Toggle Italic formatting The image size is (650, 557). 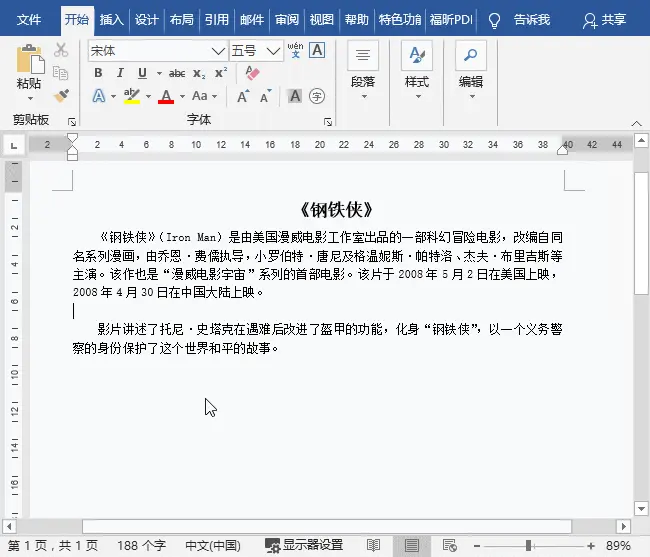120,73
